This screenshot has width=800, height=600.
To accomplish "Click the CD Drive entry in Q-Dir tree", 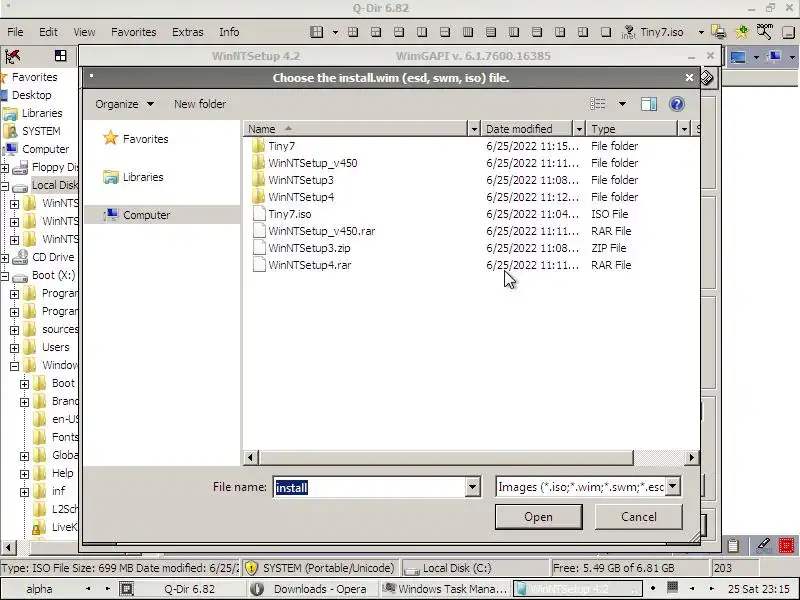I will coord(43,257).
